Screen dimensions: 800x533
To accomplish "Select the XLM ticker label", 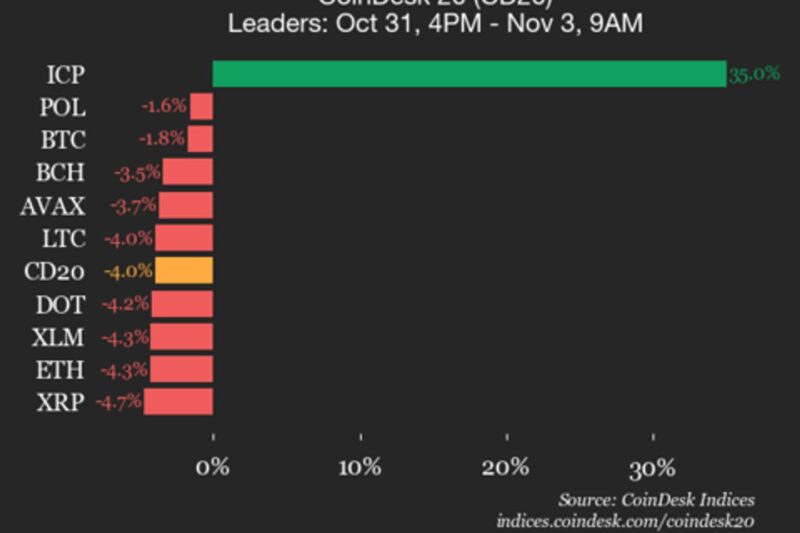I will click(59, 337).
